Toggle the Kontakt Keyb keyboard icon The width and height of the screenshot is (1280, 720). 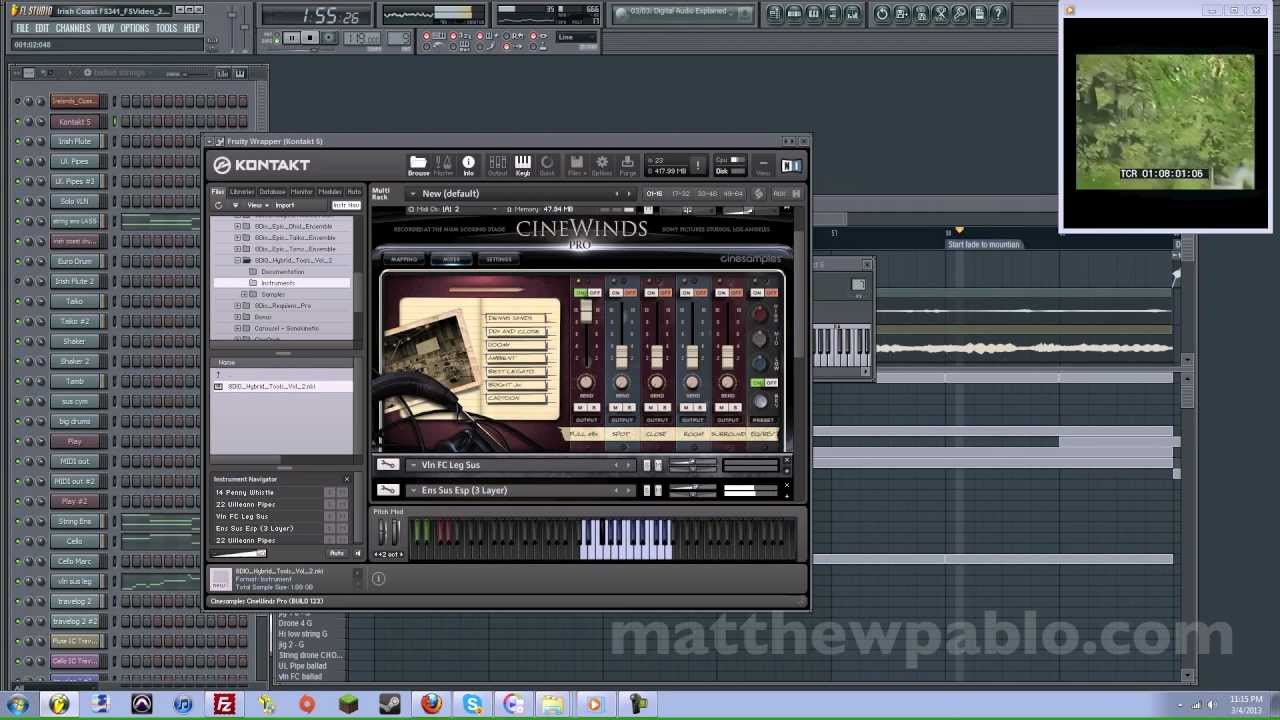[x=523, y=165]
